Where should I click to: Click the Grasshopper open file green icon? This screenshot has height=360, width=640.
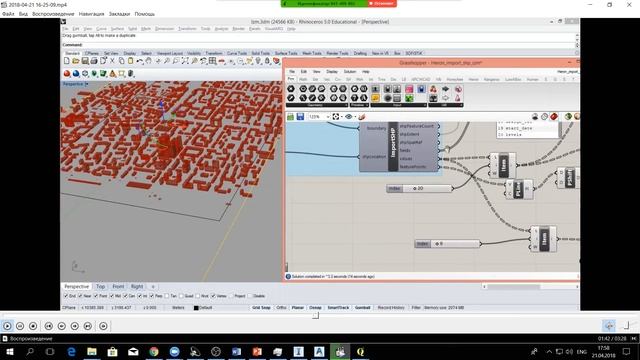coord(290,117)
